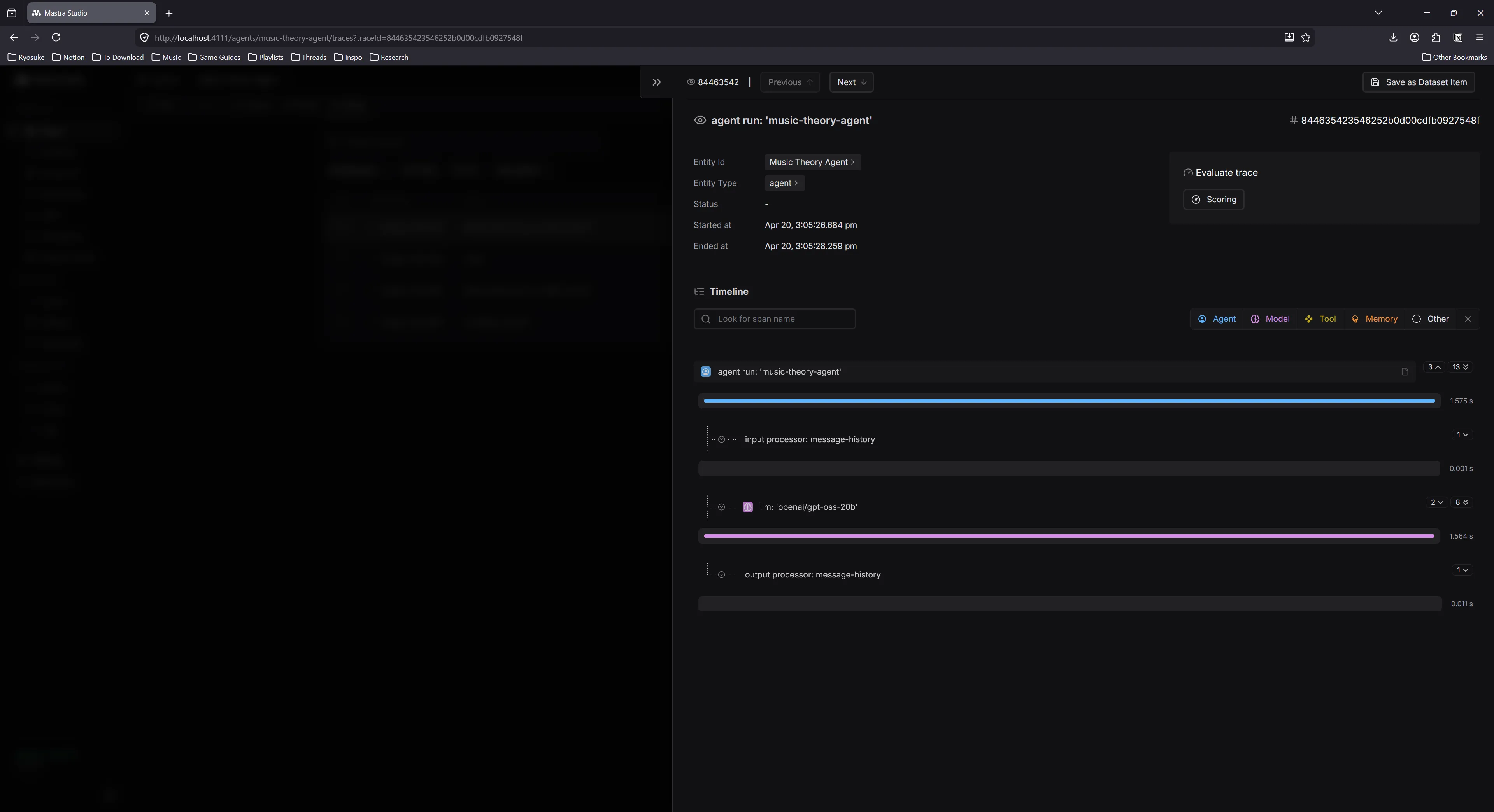Click the timeline list icon beside Timeline heading

[x=700, y=291]
